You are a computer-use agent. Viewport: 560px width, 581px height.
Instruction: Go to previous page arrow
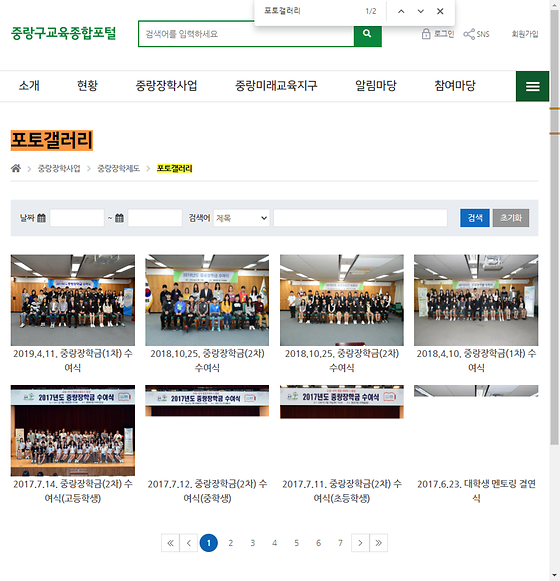tap(189, 543)
